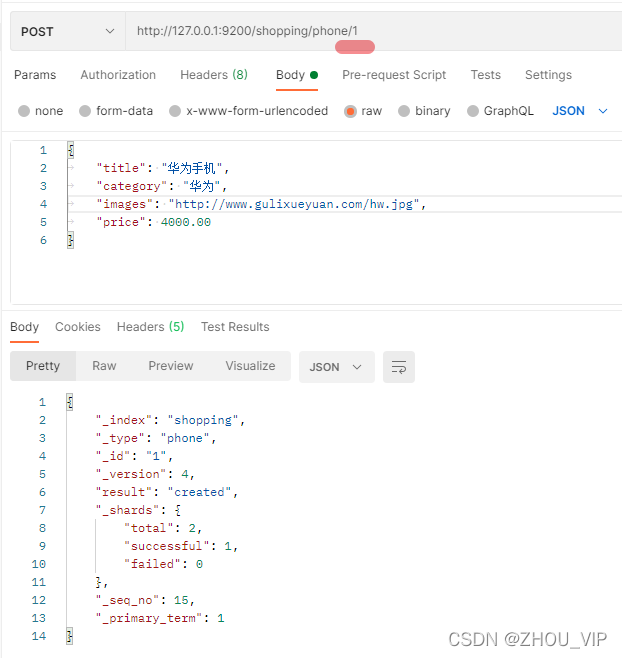622x658 pixels.
Task: Click the "successful": 1 response line
Action: click(181, 546)
